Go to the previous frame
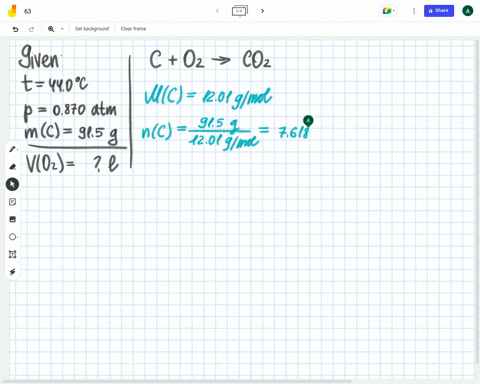This screenshot has height=384, width=480. click(x=217, y=11)
